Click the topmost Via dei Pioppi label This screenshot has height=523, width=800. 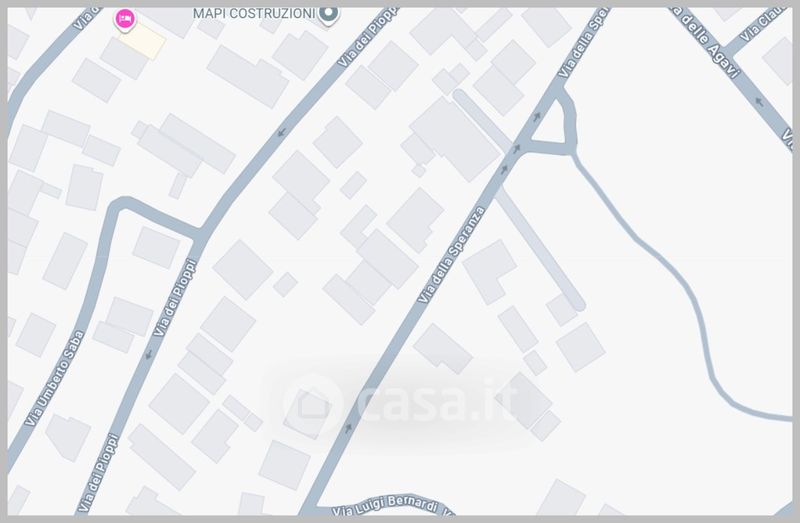tap(367, 37)
